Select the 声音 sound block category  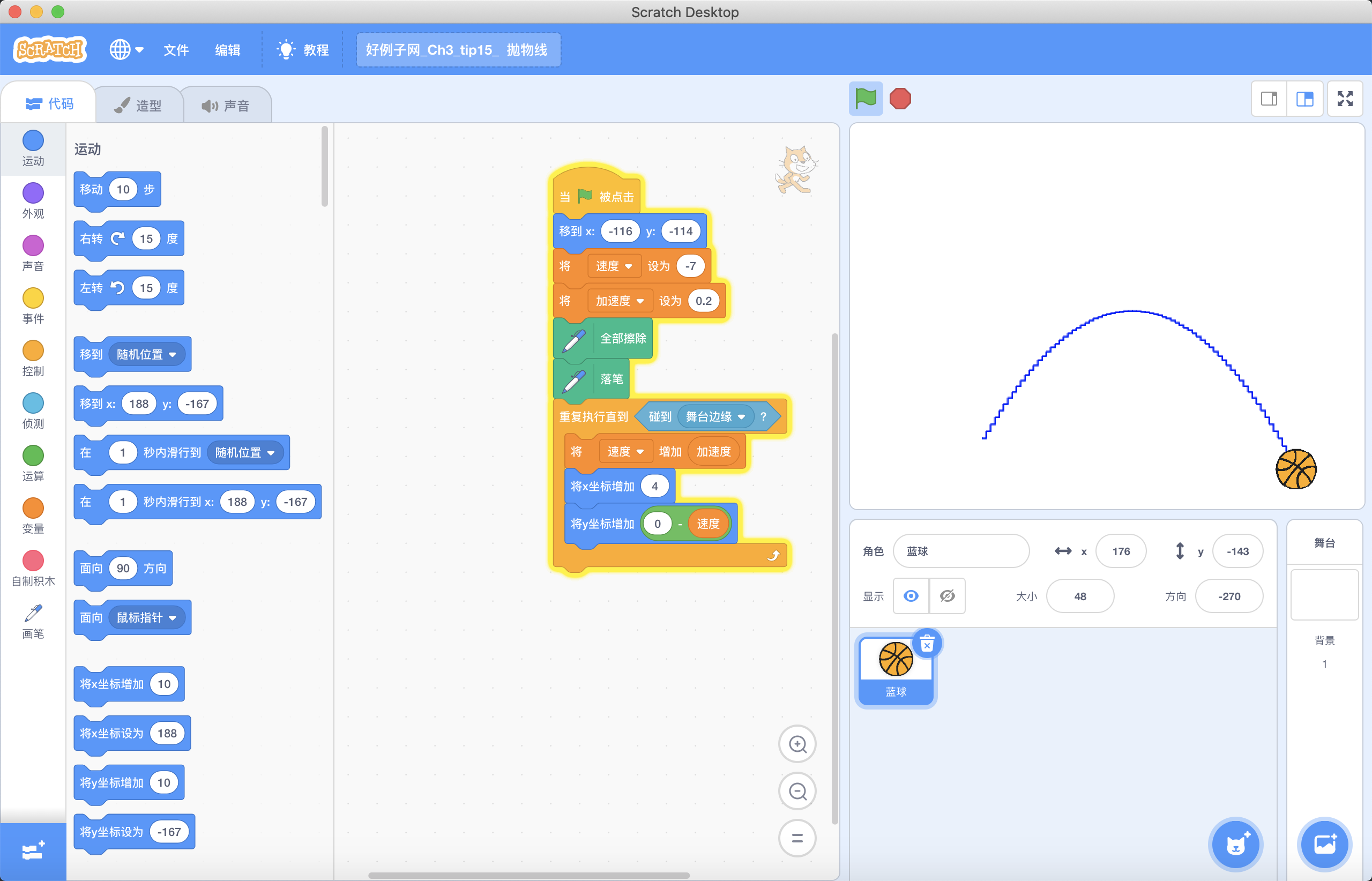(33, 253)
